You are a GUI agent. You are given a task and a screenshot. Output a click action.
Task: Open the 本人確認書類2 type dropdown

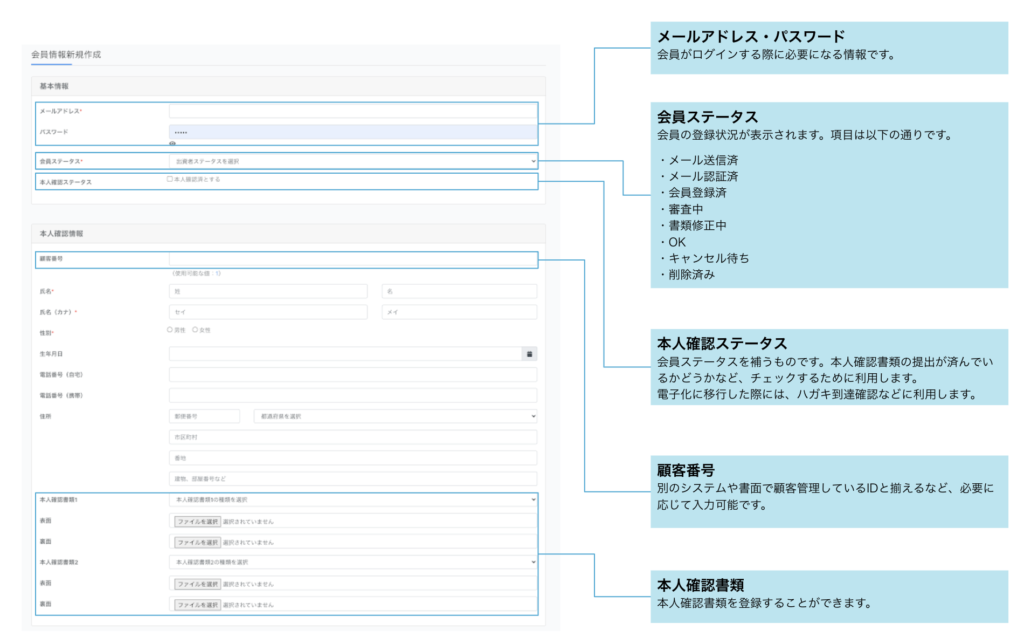pyautogui.click(x=353, y=562)
